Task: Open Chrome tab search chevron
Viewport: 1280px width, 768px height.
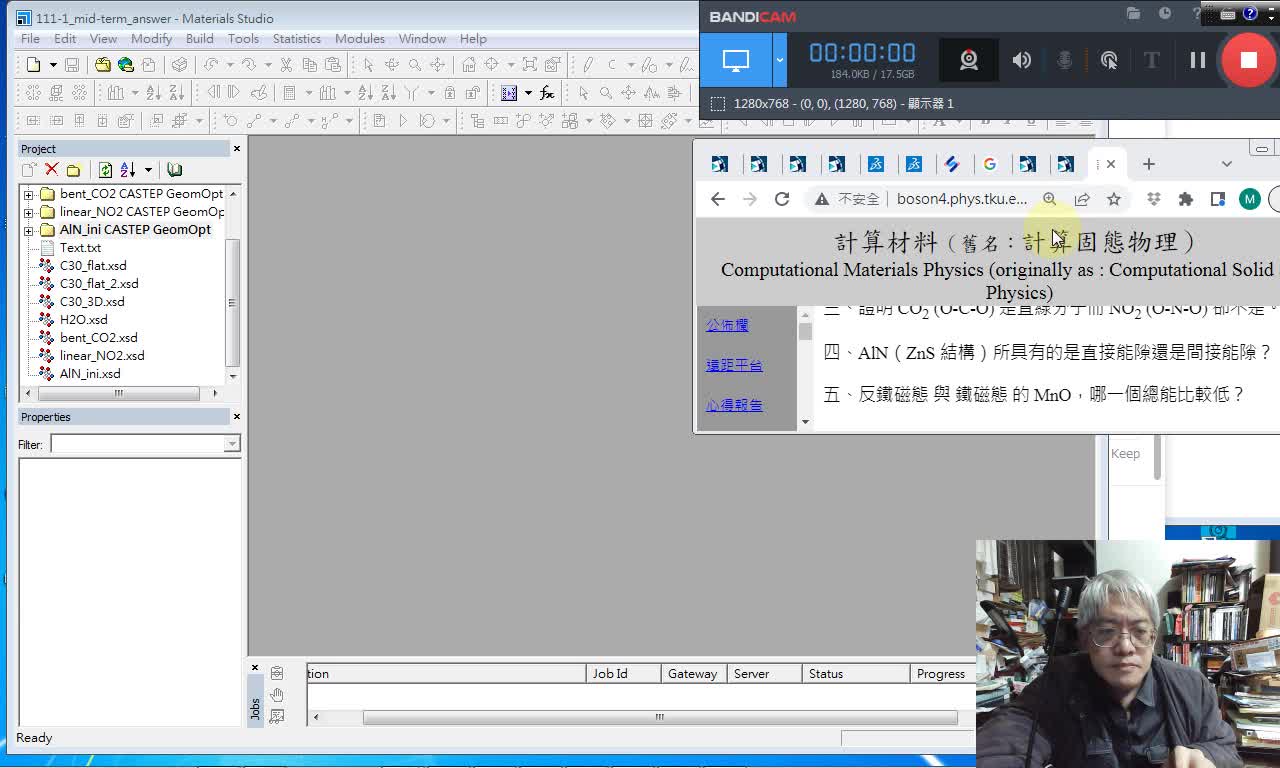Action: 1227,164
